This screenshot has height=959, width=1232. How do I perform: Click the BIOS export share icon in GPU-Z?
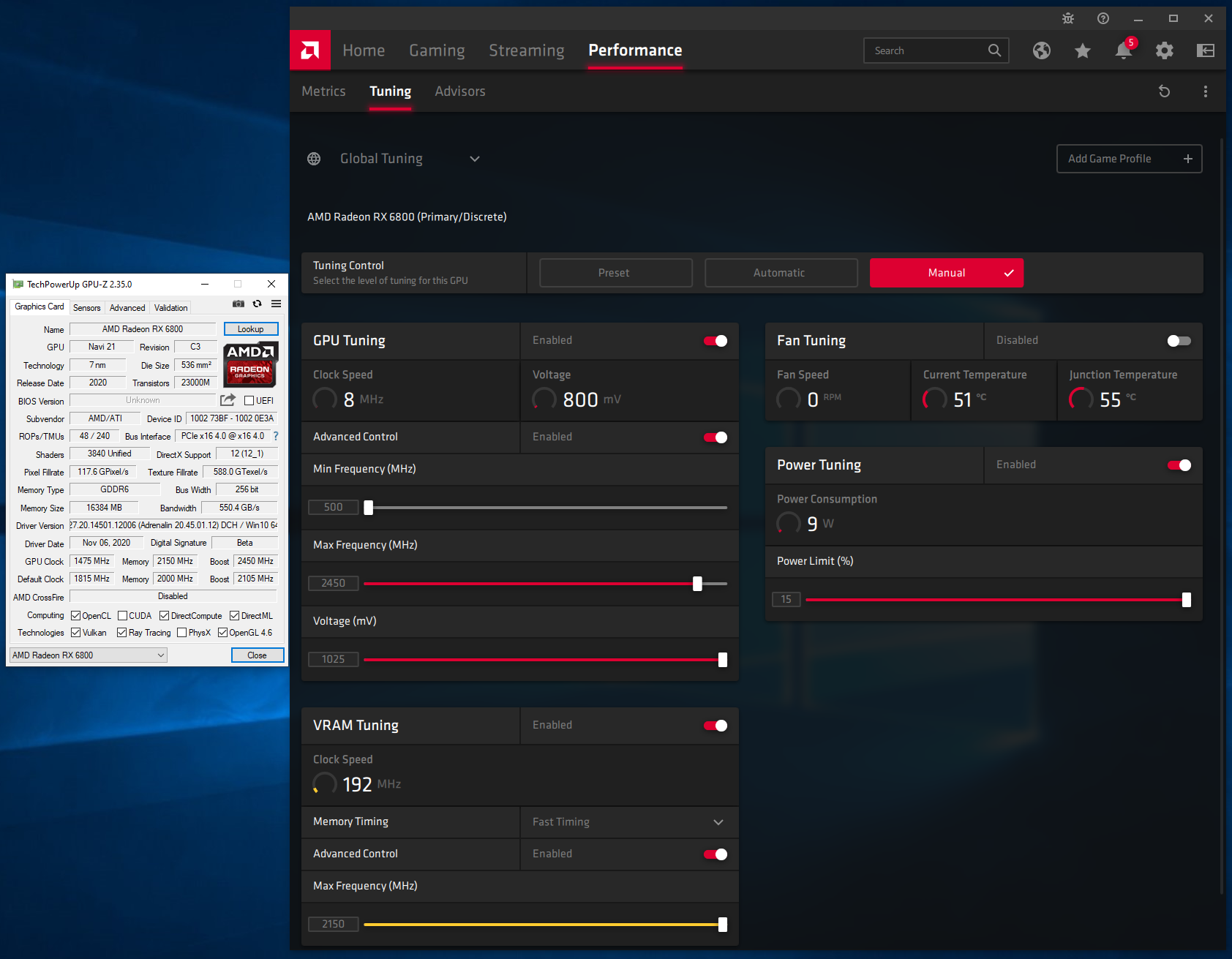click(x=228, y=400)
